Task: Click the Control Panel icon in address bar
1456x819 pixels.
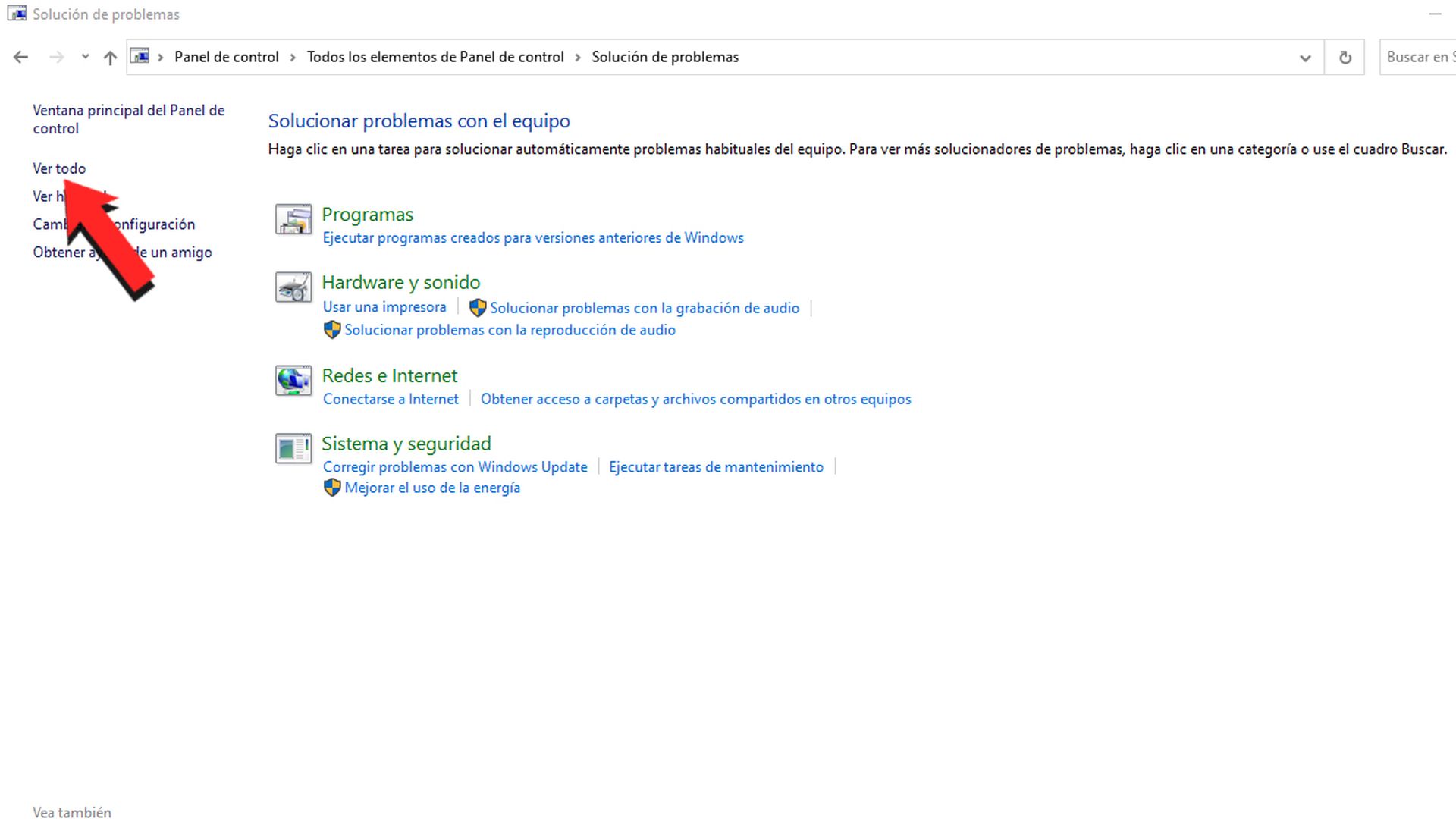Action: click(x=140, y=57)
